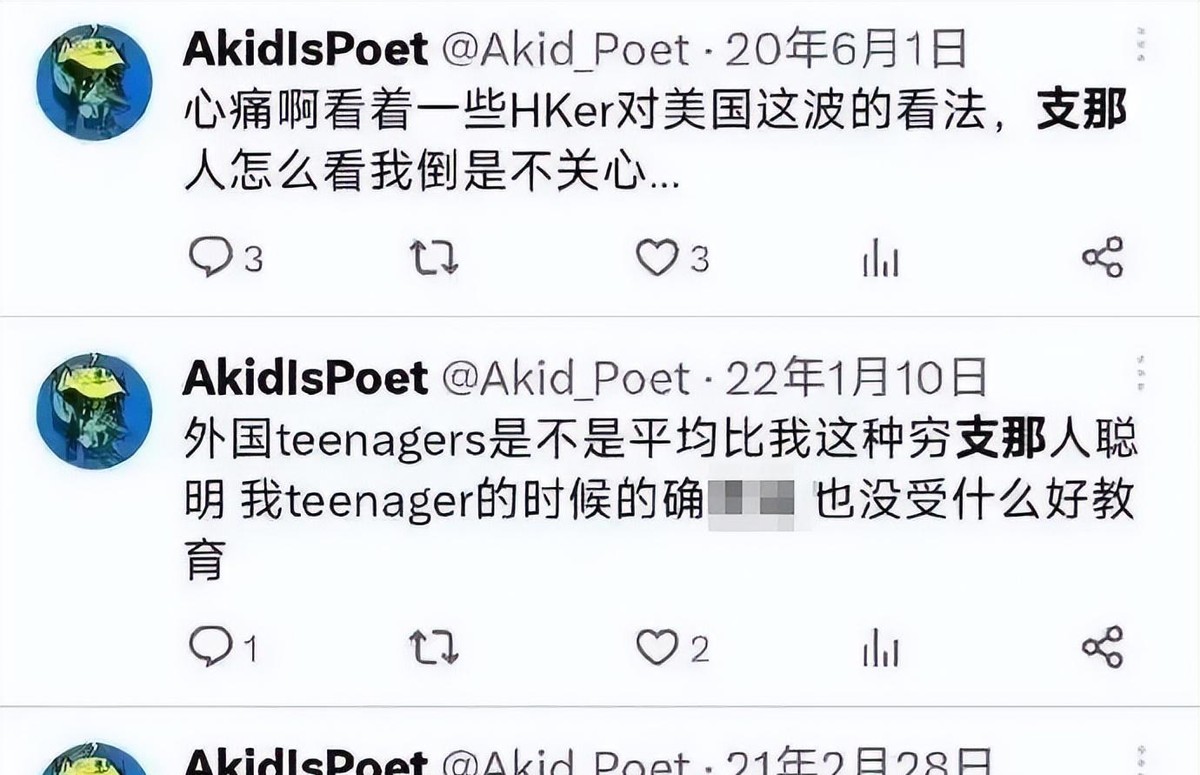Open the avatar on the first tweet
1200x775 pixels.
(x=94, y=81)
